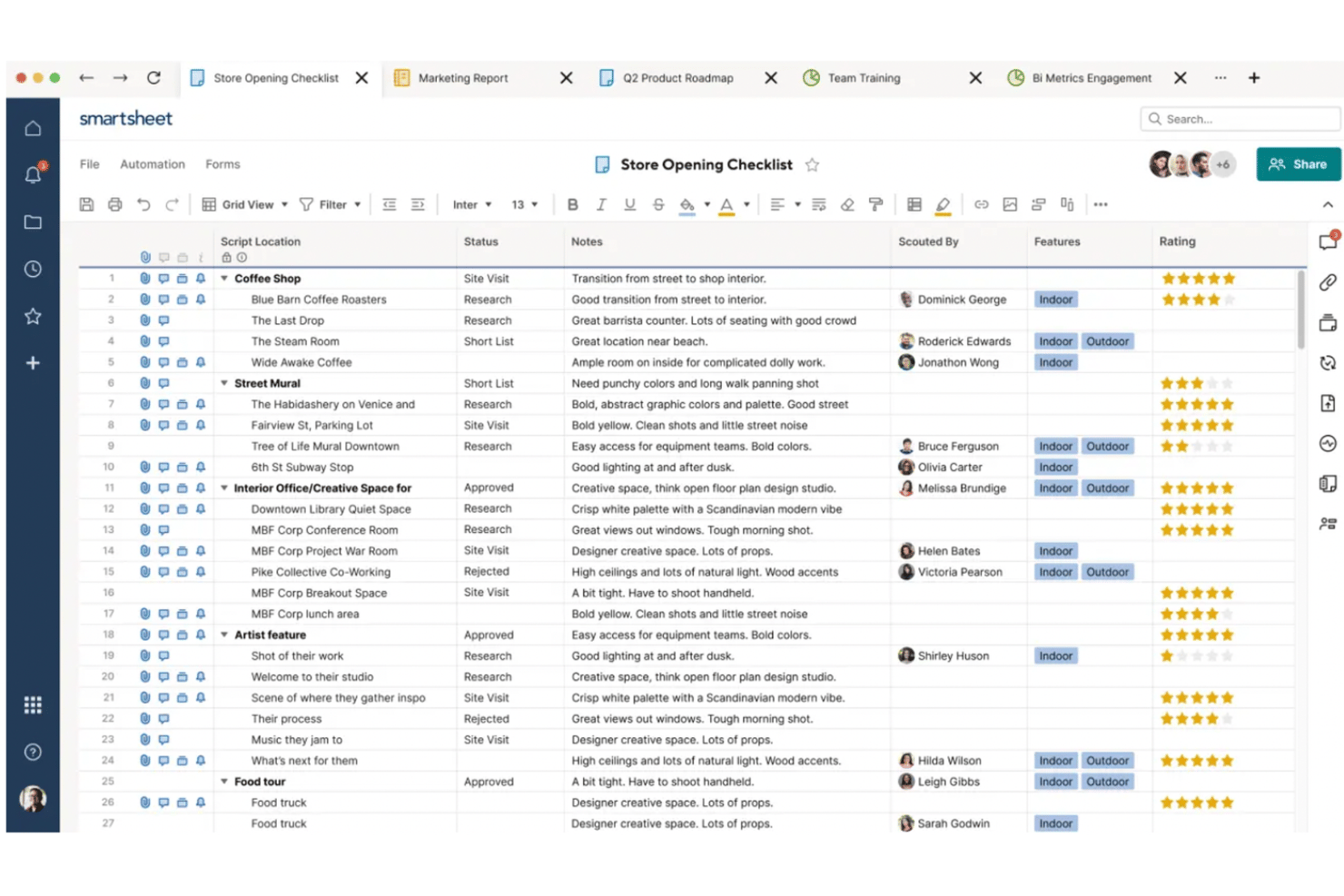This screenshot has width=1344, height=896.
Task: Open the Grid View dropdown
Action: [244, 204]
